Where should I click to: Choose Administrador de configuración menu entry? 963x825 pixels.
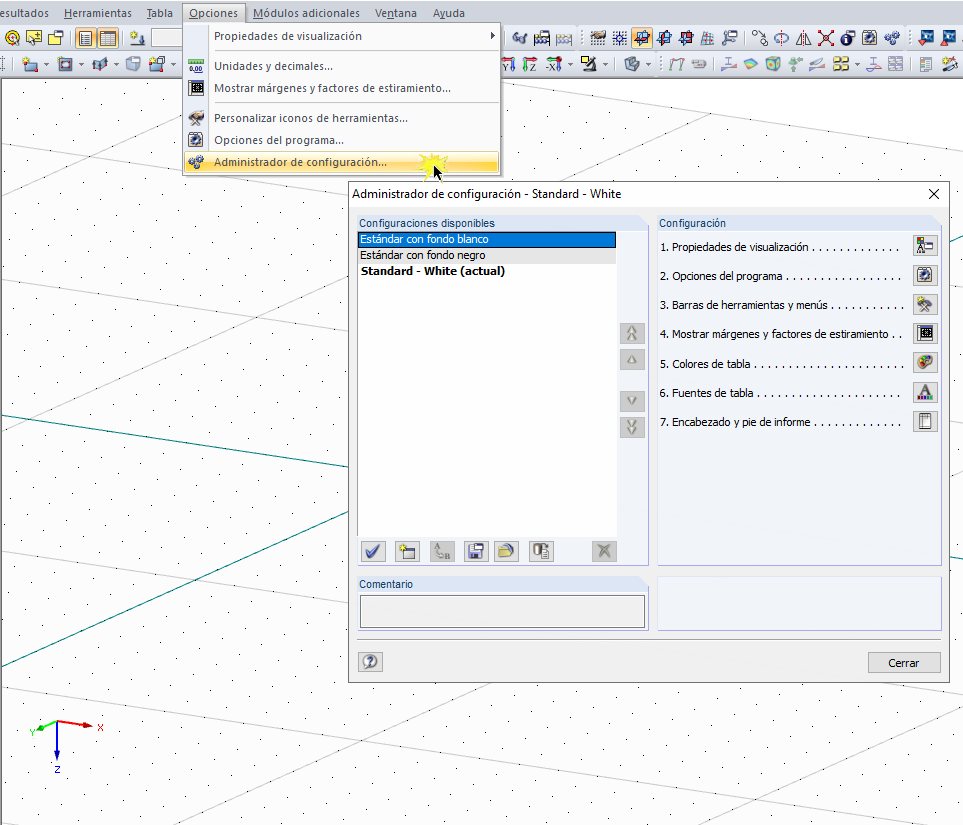[341, 162]
